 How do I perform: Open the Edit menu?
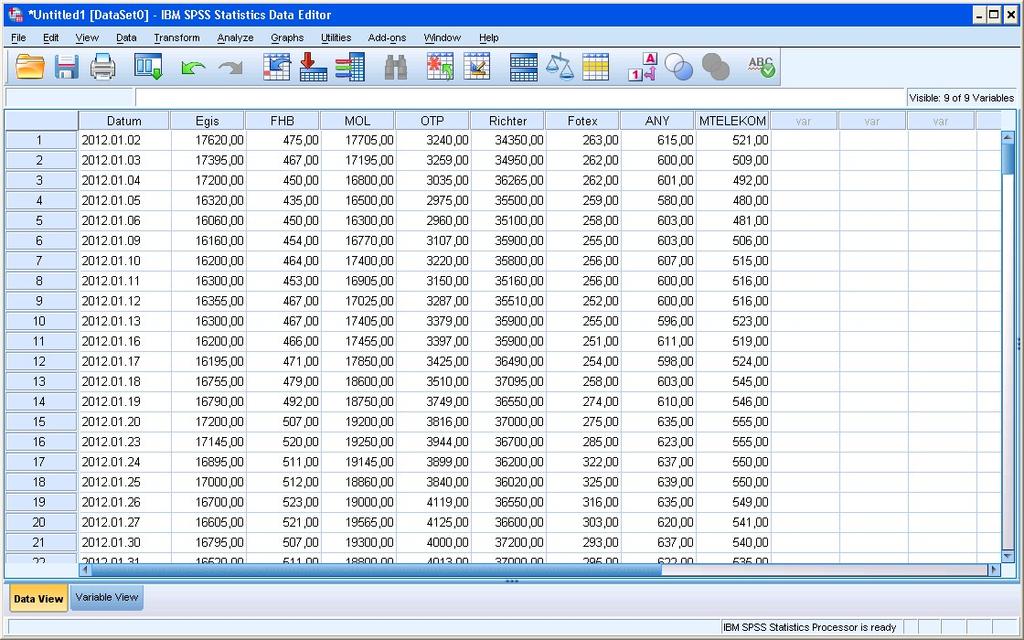click(51, 38)
